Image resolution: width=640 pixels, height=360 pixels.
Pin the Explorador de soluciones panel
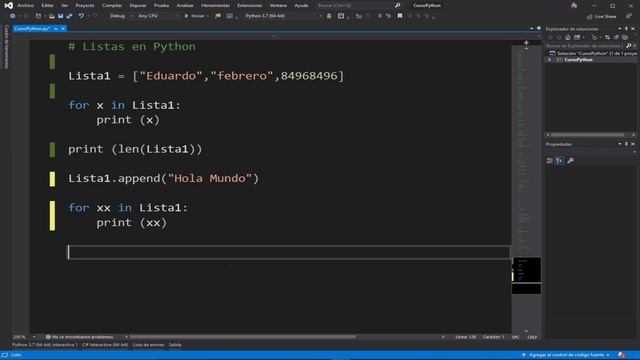click(627, 29)
